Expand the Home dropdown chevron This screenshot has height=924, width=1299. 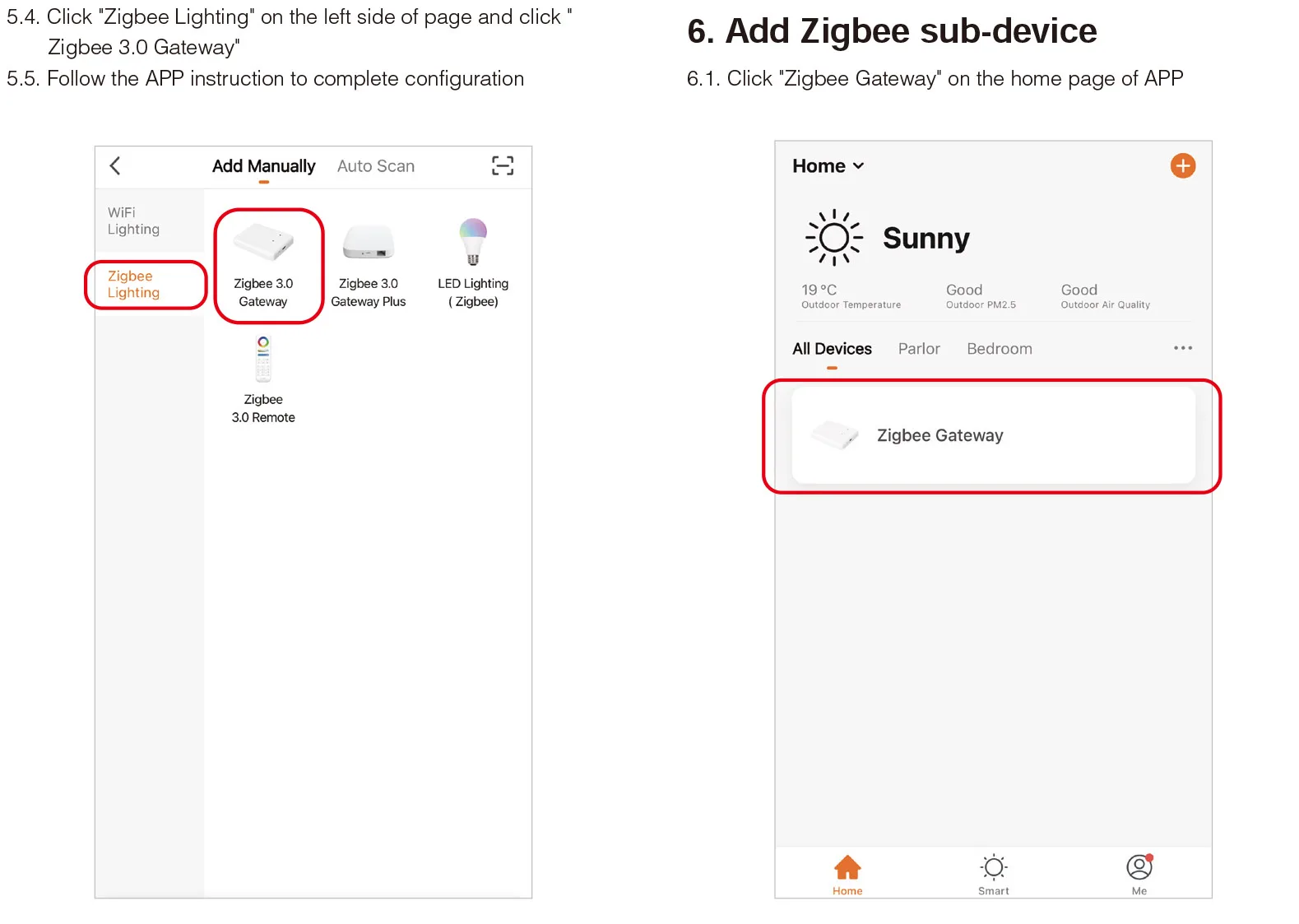tap(858, 166)
